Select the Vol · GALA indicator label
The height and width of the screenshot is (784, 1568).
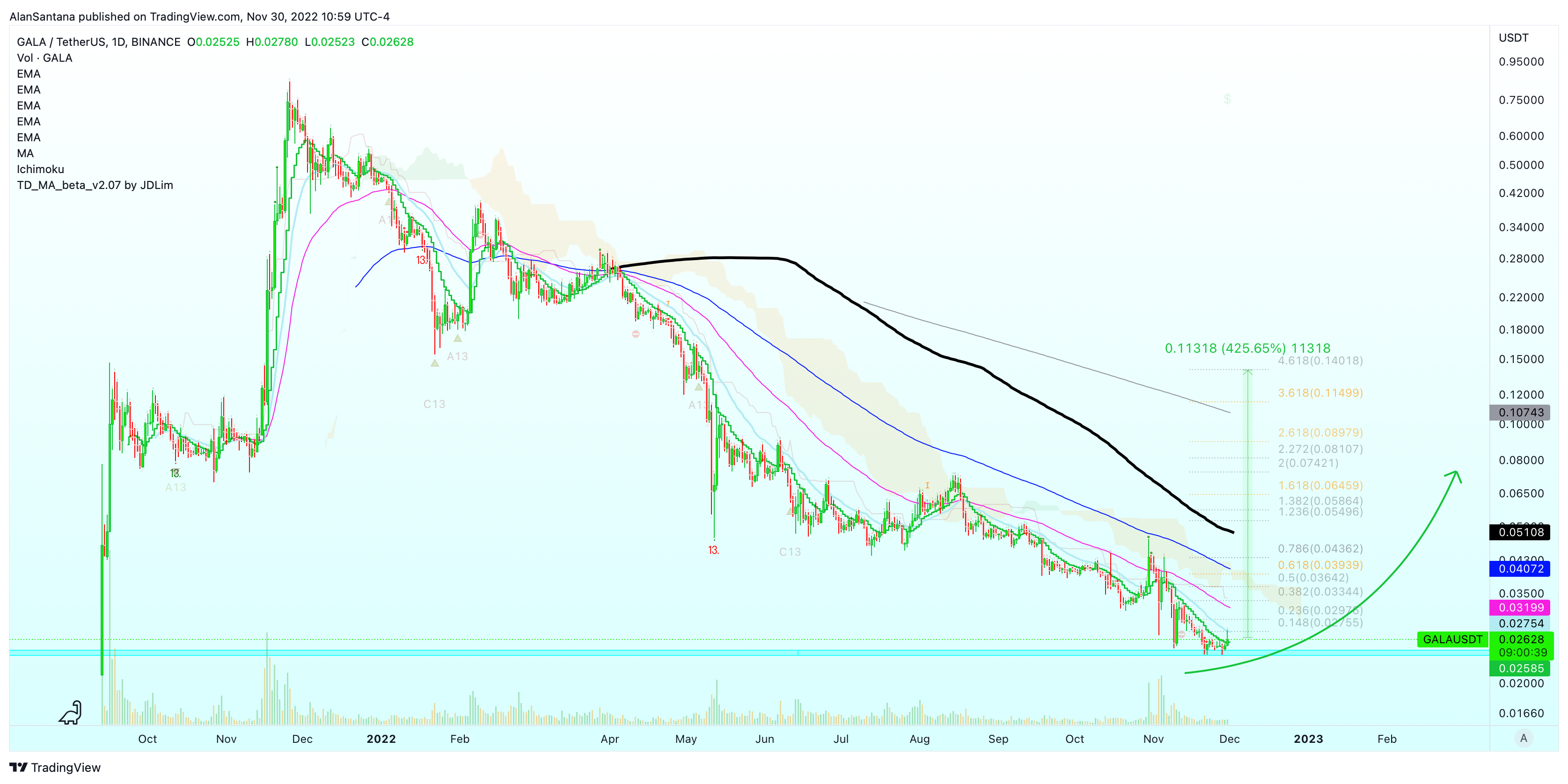click(x=44, y=58)
